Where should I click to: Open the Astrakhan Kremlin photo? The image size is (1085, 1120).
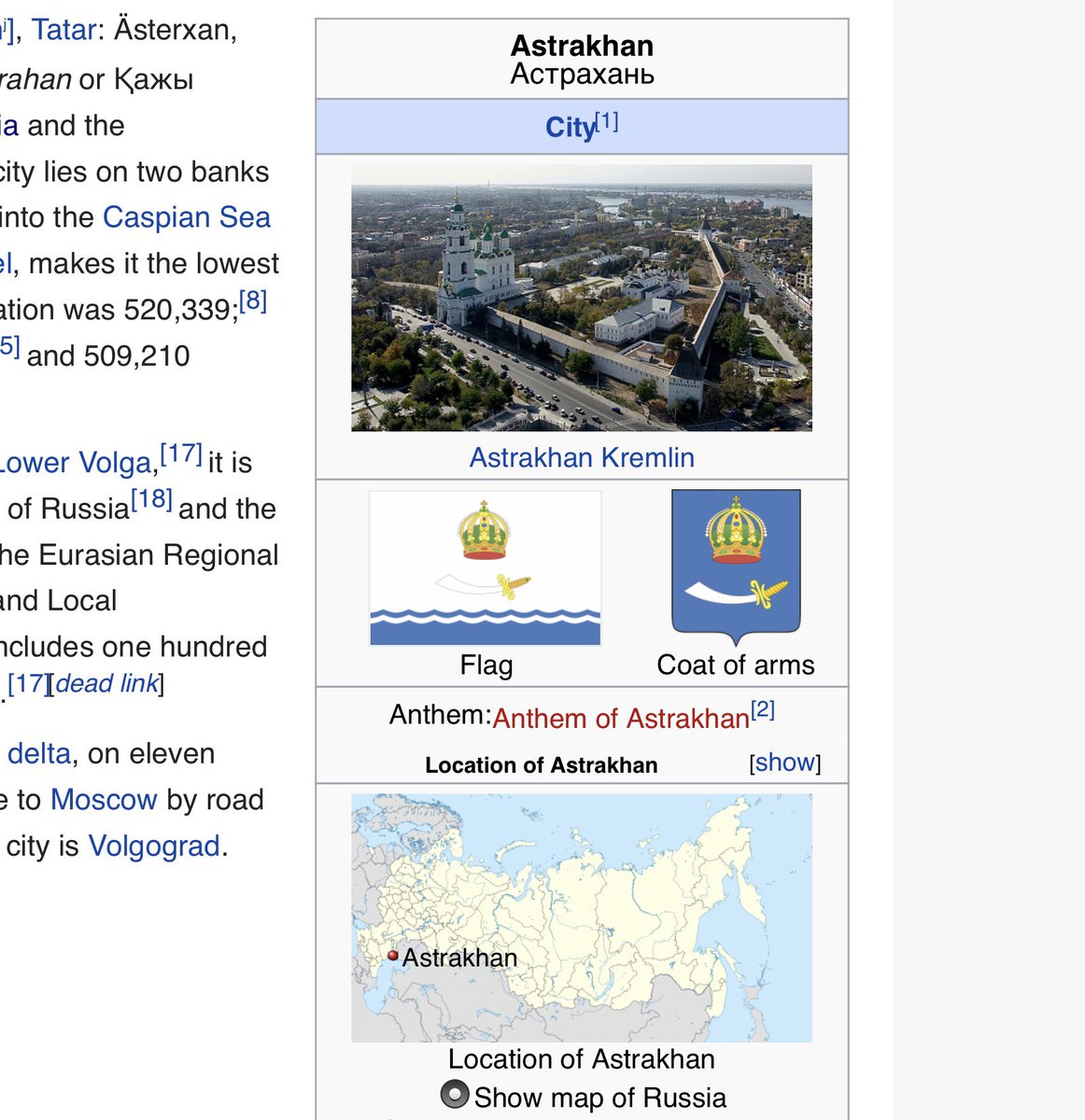[x=582, y=298]
